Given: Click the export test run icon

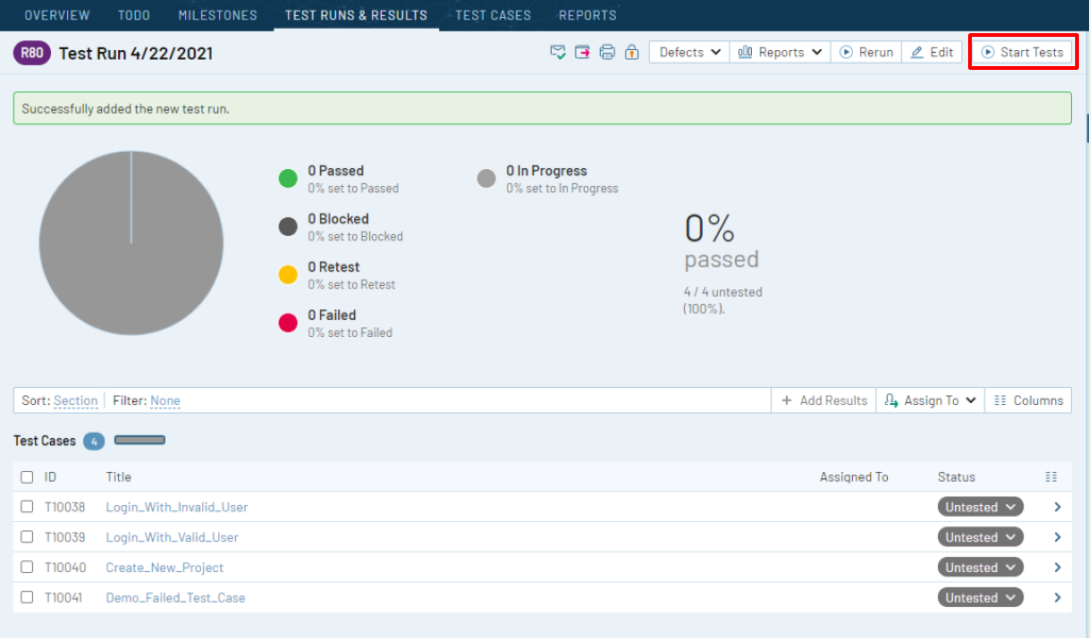Looking at the screenshot, I should point(582,52).
